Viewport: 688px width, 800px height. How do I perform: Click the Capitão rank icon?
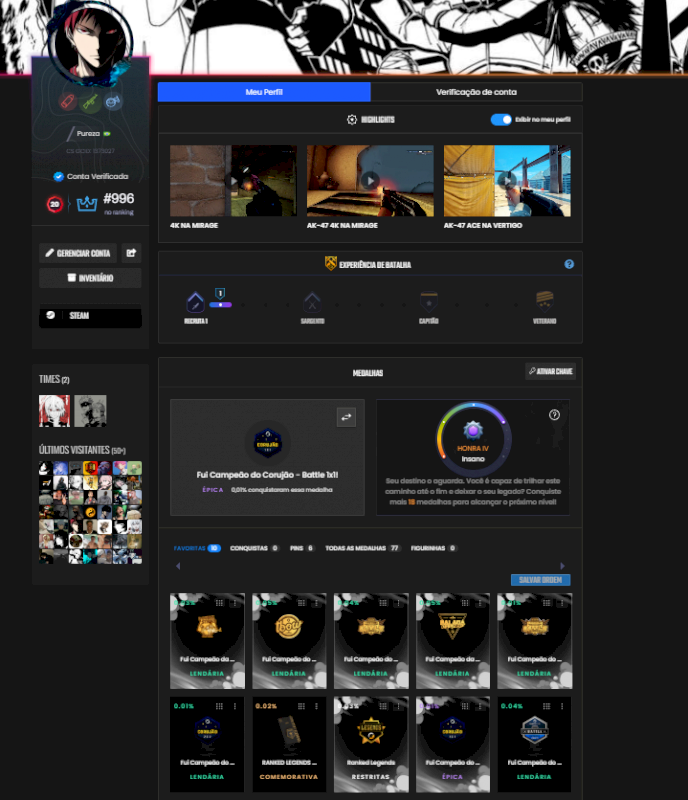click(x=429, y=302)
